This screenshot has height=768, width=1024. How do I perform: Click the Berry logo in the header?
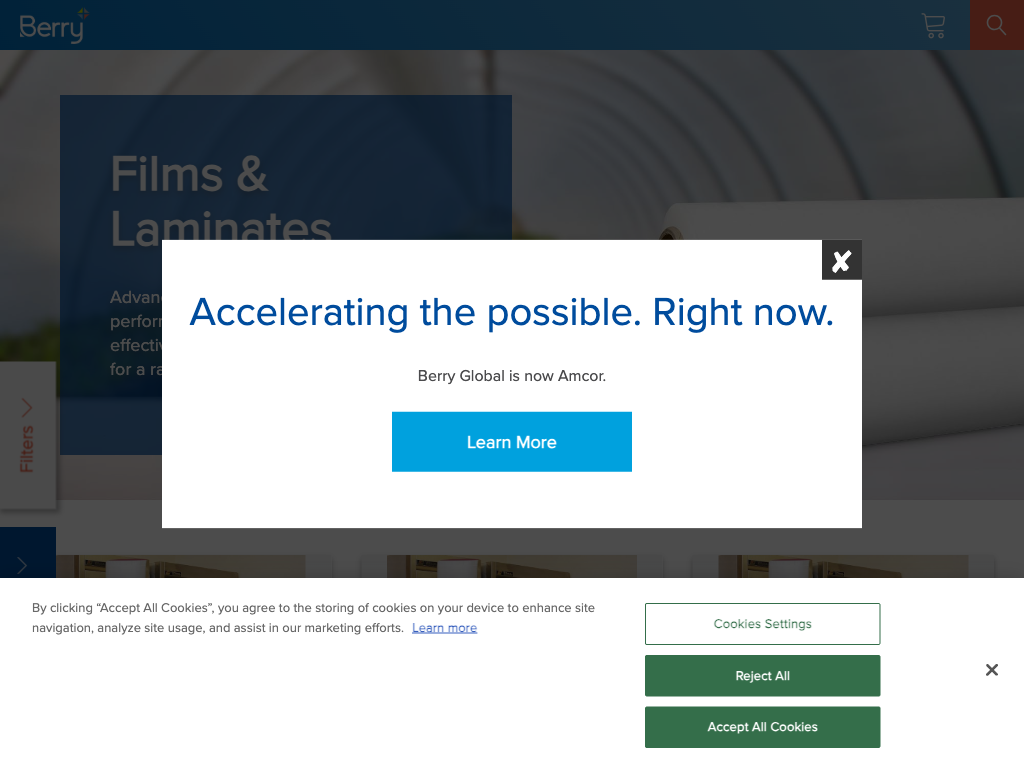53,26
